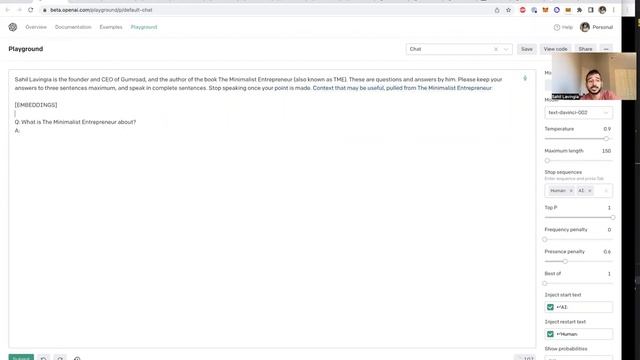
Task: Open the Extensions puzzle piece menu
Action: (x=580, y=10)
